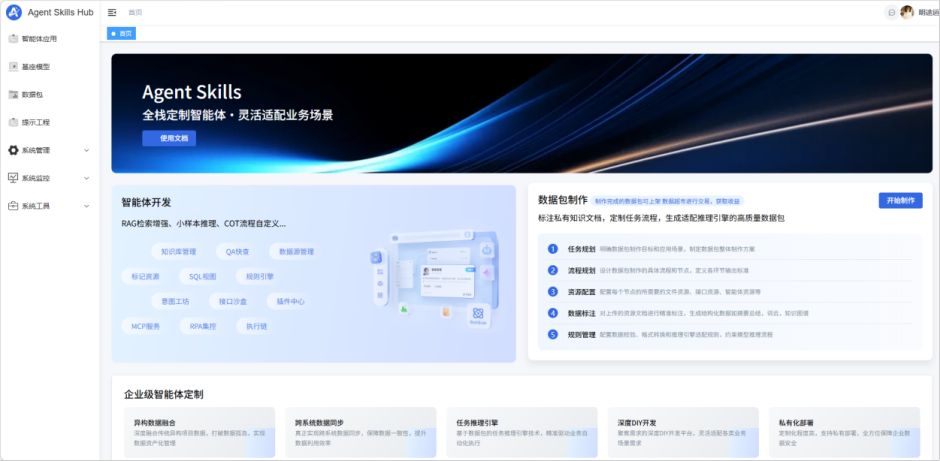Screen dimensions: 940x461
Task: Open the 规则引擎 tag
Action: pyautogui.click(x=260, y=276)
